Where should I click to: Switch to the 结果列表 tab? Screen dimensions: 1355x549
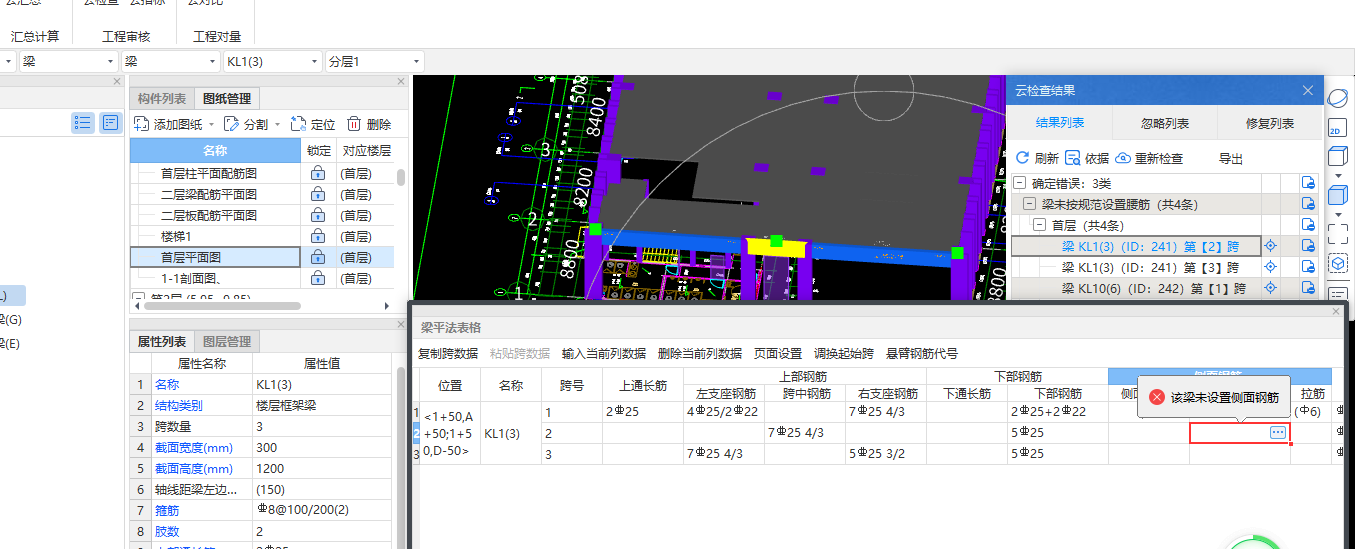1059,123
